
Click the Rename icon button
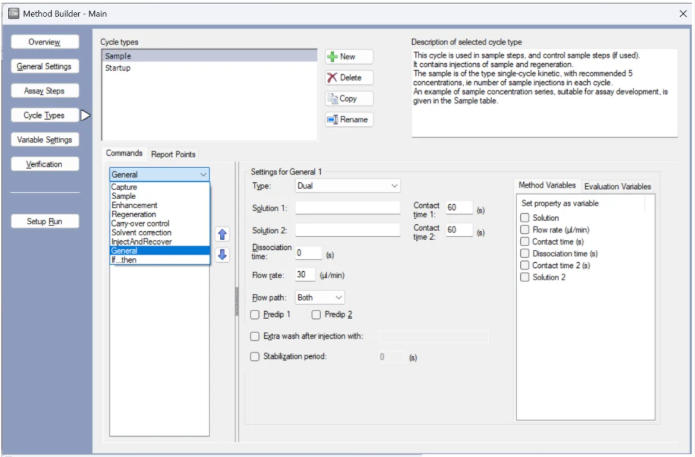[332, 119]
